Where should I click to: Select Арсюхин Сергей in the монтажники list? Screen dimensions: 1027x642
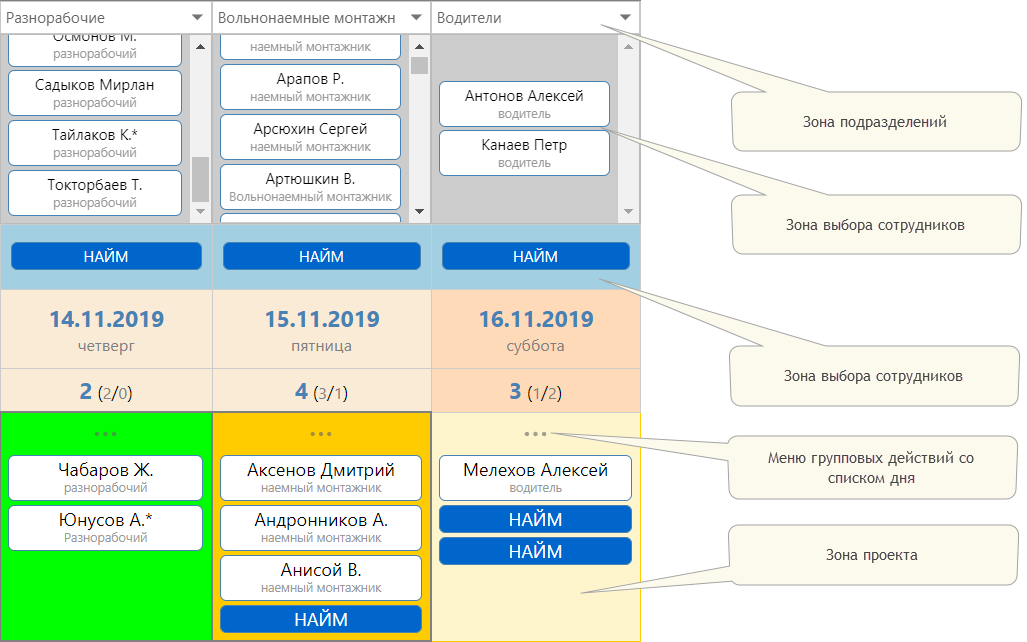click(310, 136)
